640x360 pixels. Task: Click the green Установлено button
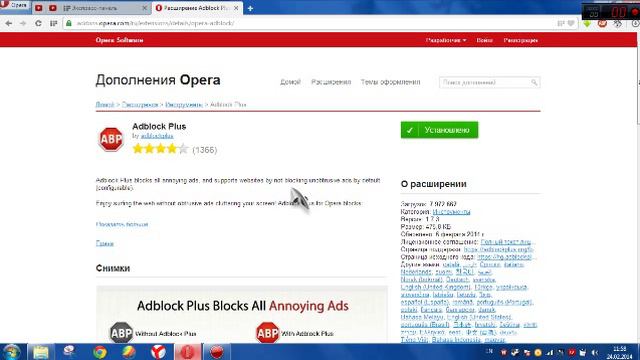pyautogui.click(x=439, y=130)
